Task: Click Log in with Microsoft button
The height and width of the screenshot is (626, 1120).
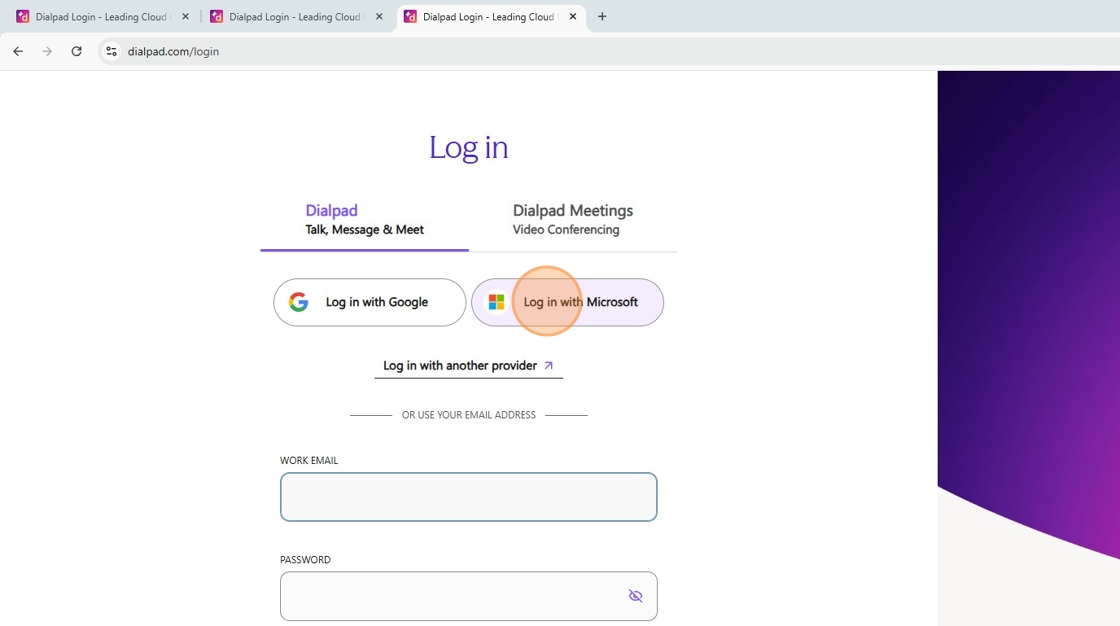Action: [x=567, y=302]
